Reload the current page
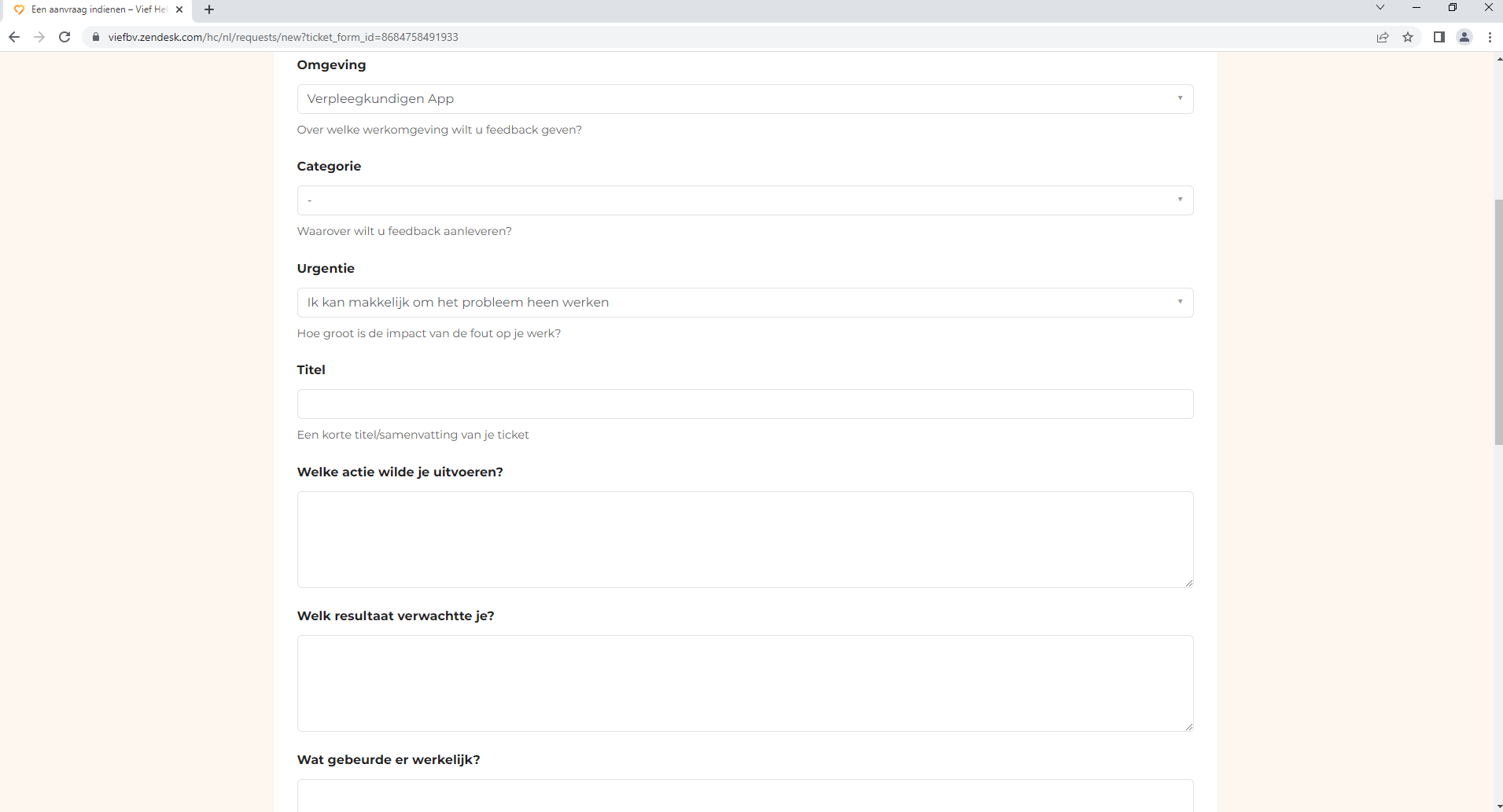Screen dimensions: 1503x812 65,37
